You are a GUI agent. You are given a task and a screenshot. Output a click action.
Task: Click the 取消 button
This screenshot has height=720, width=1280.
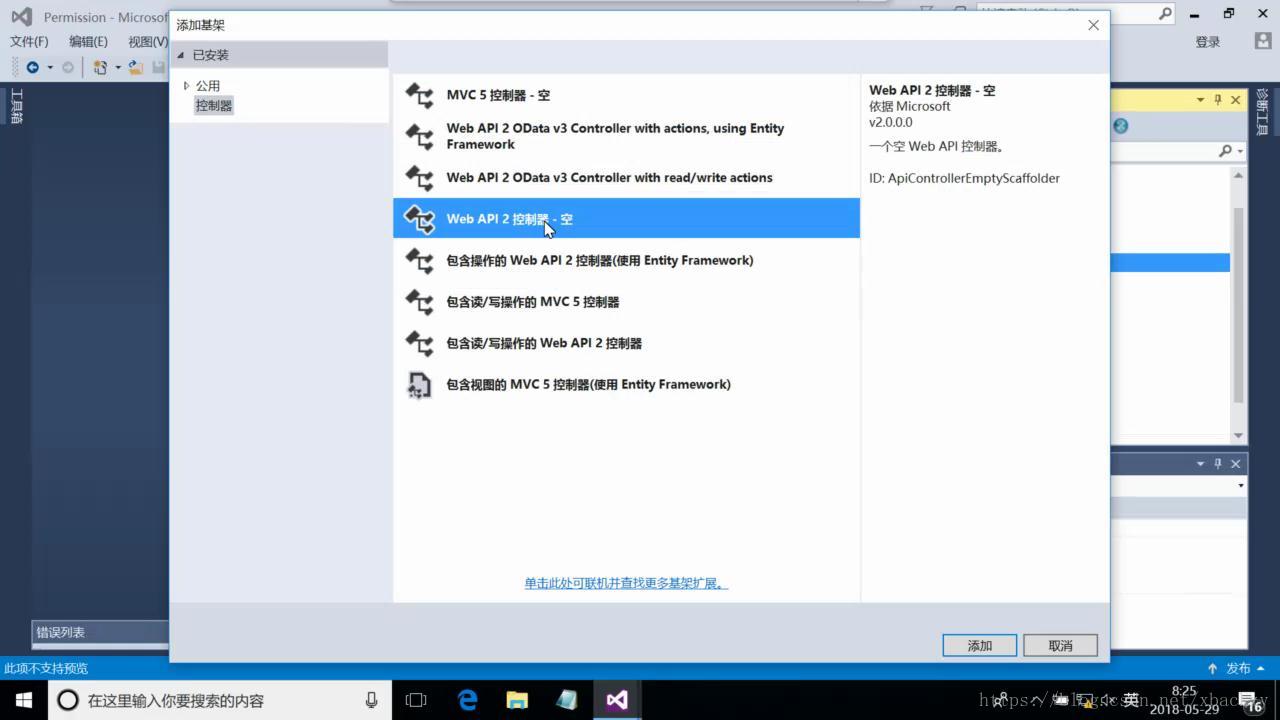[1060, 646]
